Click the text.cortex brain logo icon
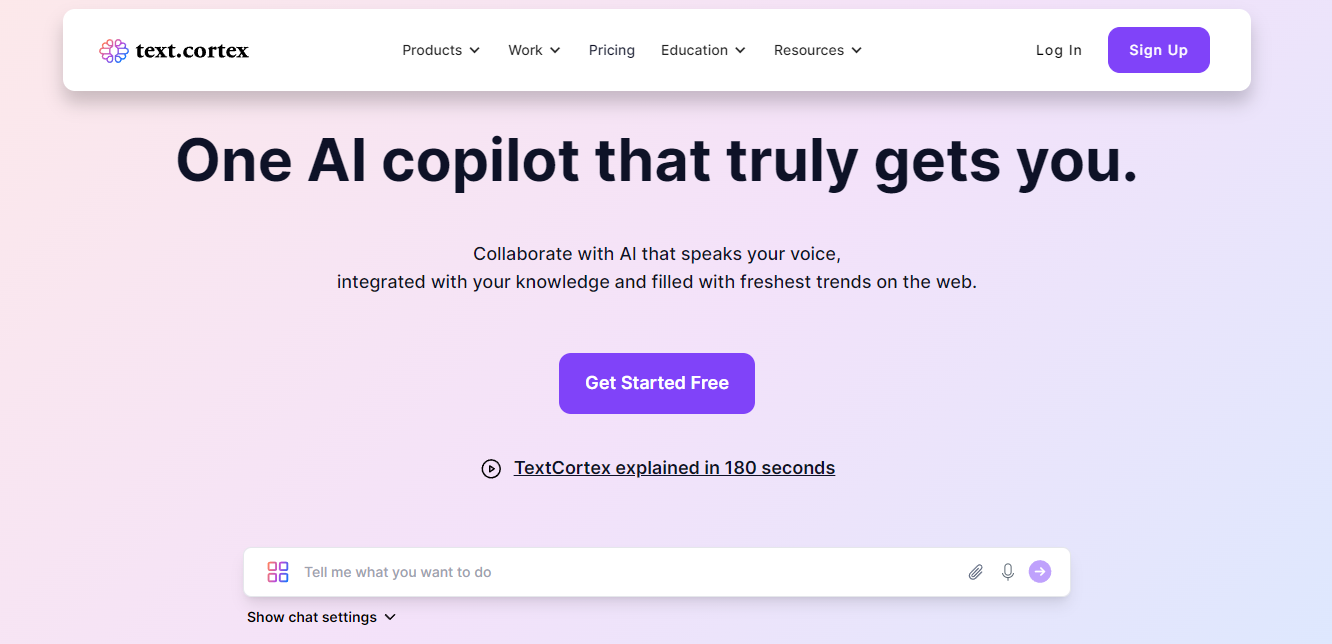The height and width of the screenshot is (644, 1332). click(x=114, y=50)
